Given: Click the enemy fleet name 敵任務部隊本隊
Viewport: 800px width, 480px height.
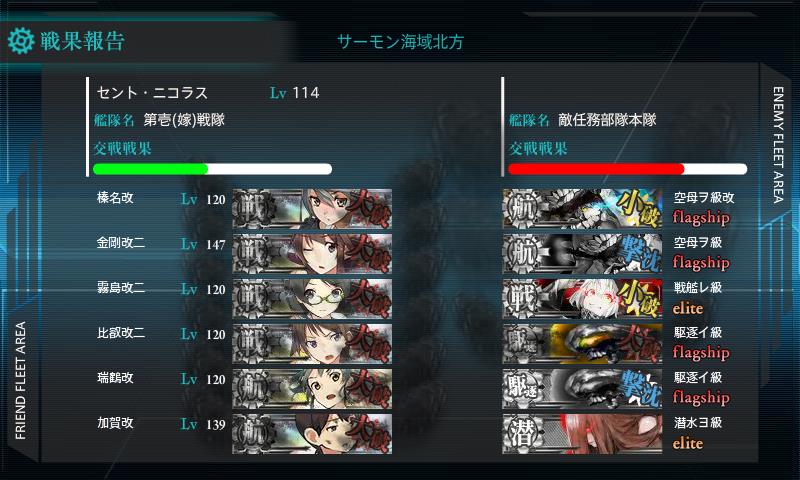Looking at the screenshot, I should pos(607,120).
